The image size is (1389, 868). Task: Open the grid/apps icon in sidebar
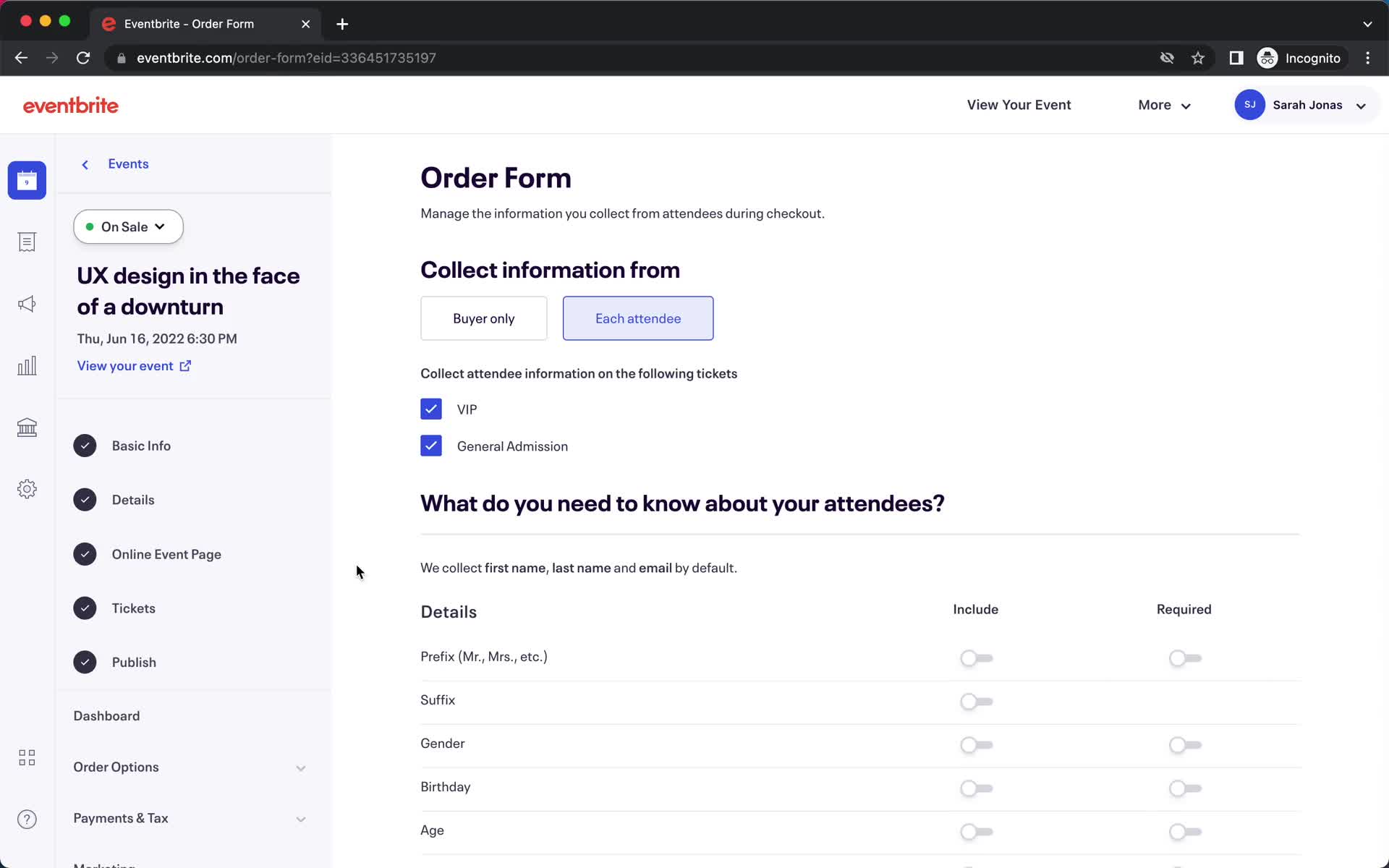click(x=27, y=758)
